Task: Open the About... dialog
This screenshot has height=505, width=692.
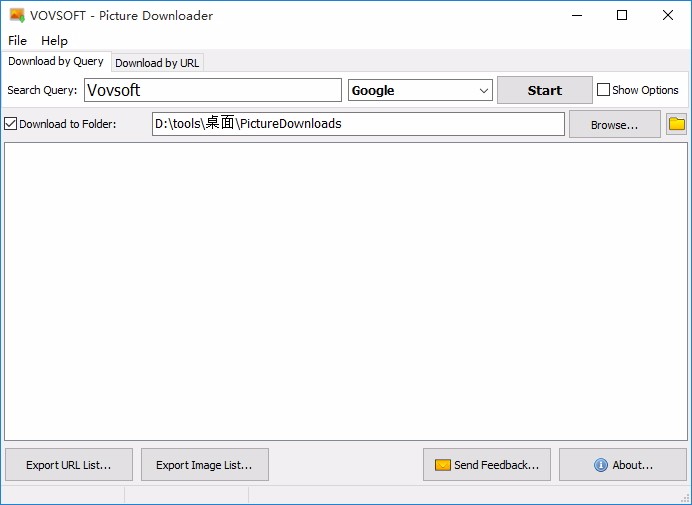Action: point(623,465)
